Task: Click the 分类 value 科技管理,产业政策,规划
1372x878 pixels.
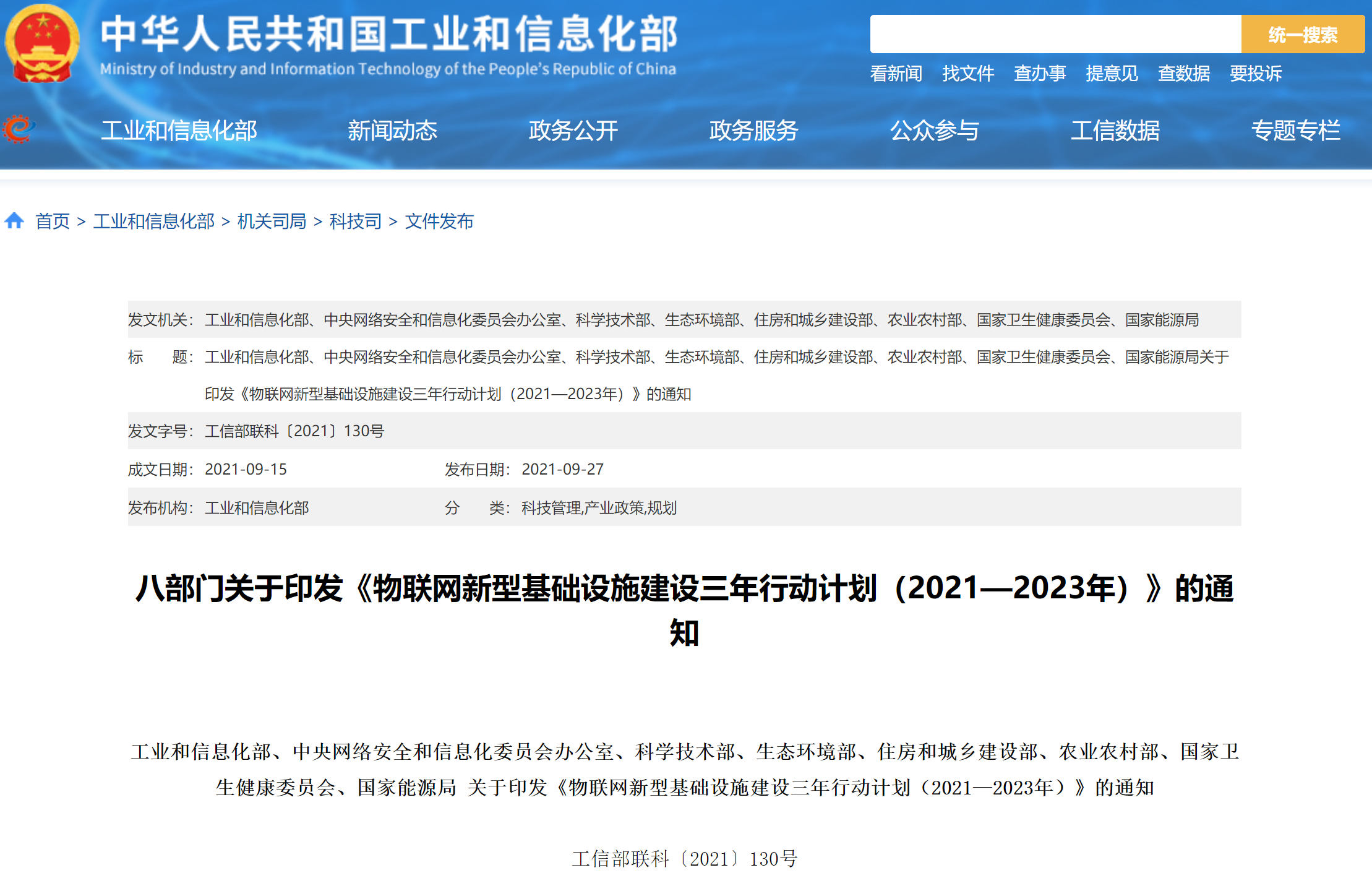Action: pyautogui.click(x=599, y=507)
